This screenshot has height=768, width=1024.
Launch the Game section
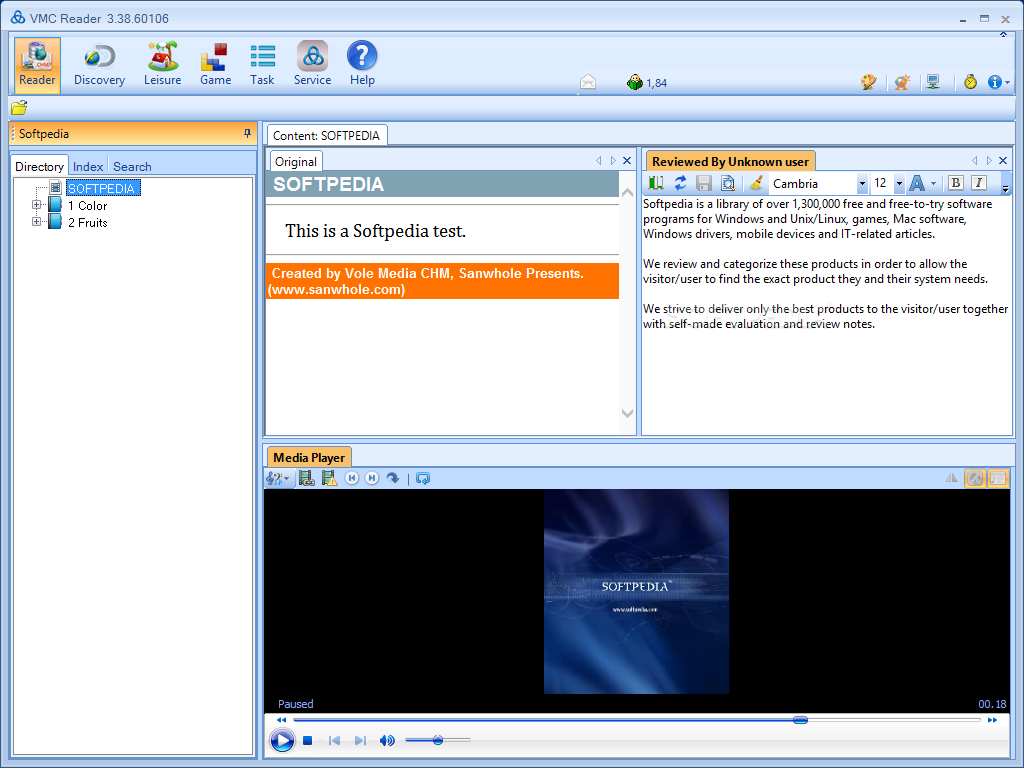coord(215,65)
